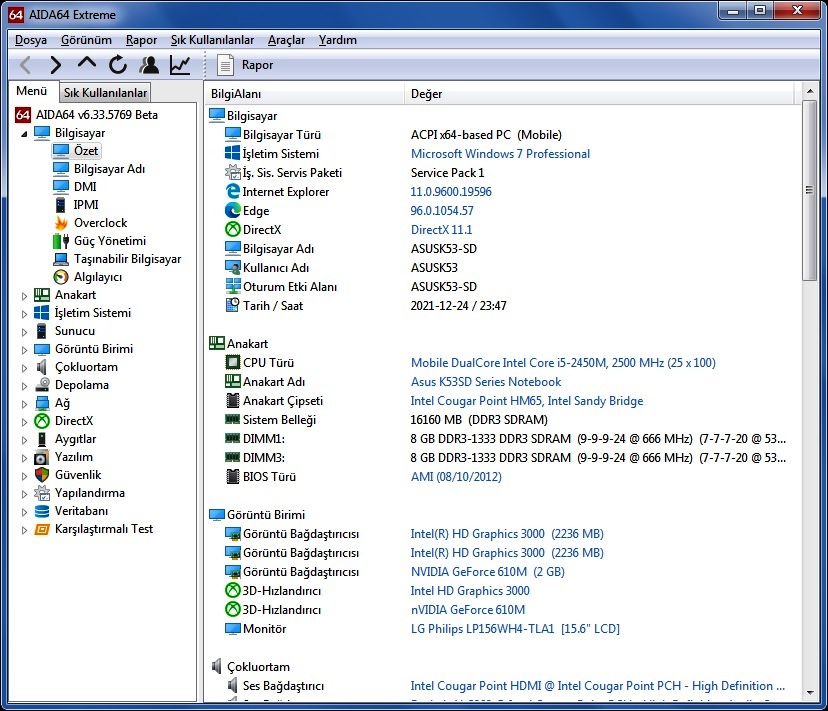The image size is (828, 711).
Task: Open the AMI (08/10/2012) BIOS link
Action: click(x=456, y=477)
